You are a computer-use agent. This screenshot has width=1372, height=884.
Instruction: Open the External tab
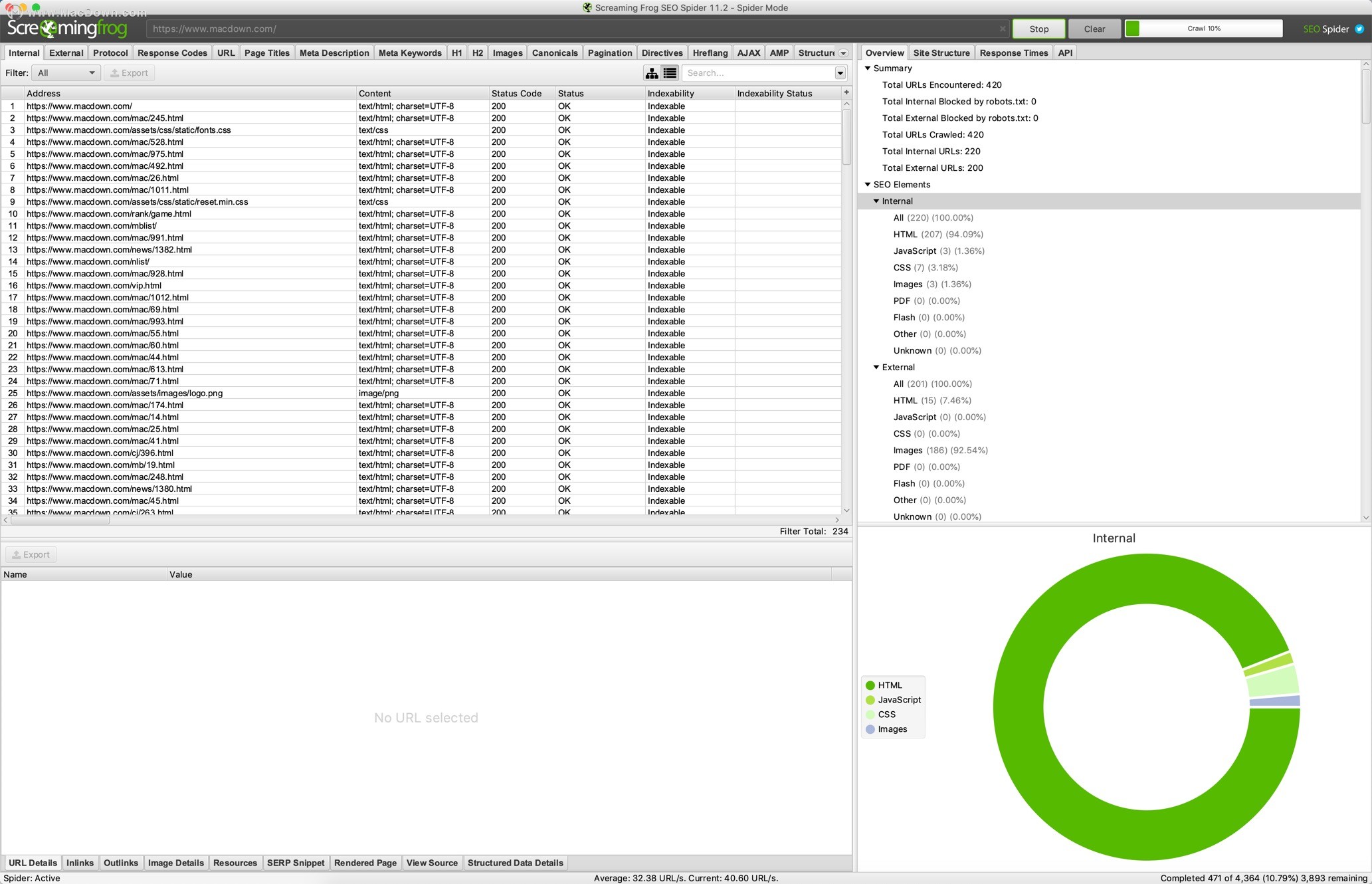coord(66,53)
